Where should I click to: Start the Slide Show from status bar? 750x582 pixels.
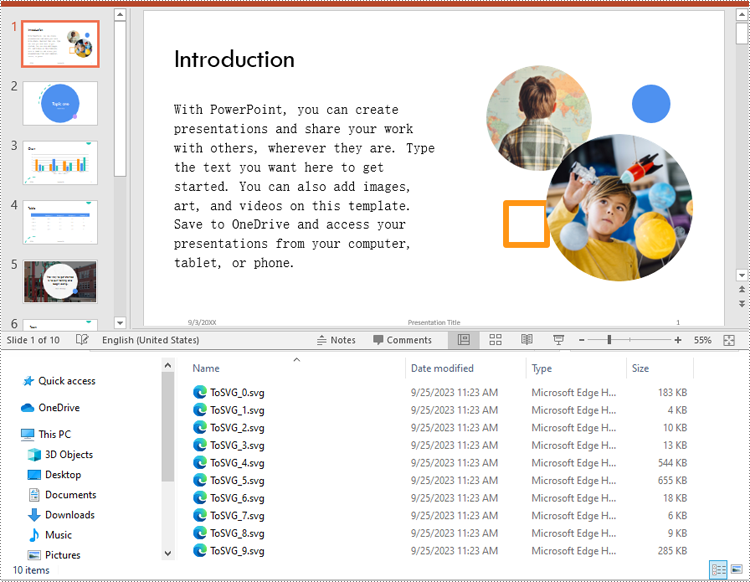(558, 340)
